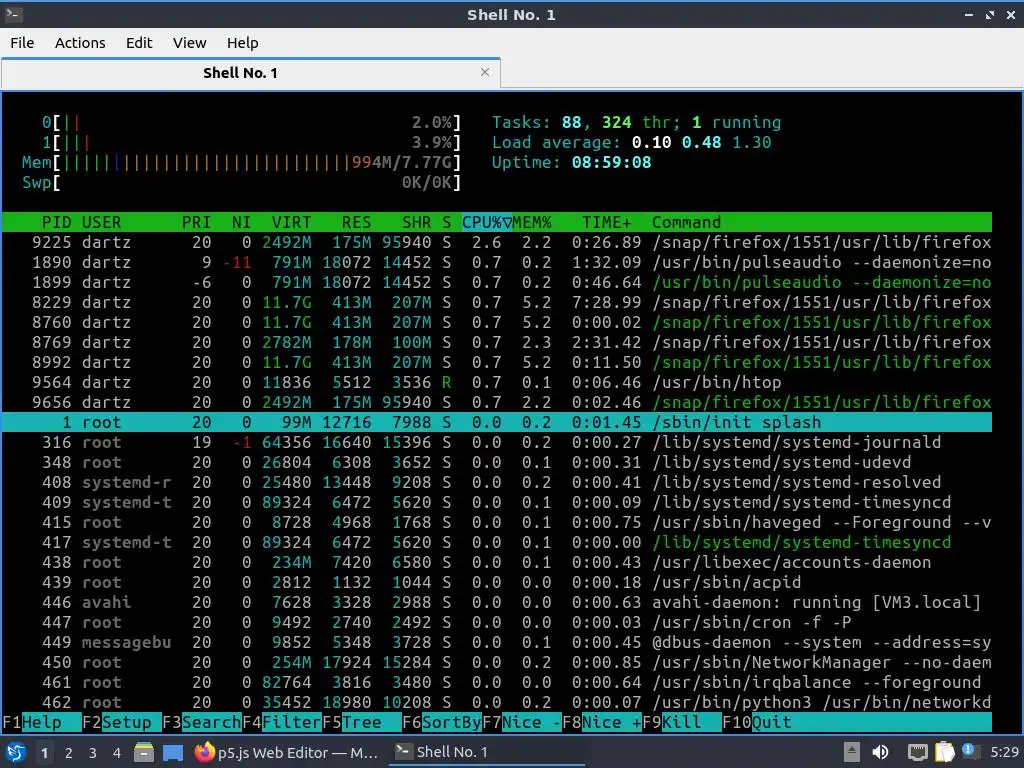Select the /sbin/init splash process row

[497, 422]
